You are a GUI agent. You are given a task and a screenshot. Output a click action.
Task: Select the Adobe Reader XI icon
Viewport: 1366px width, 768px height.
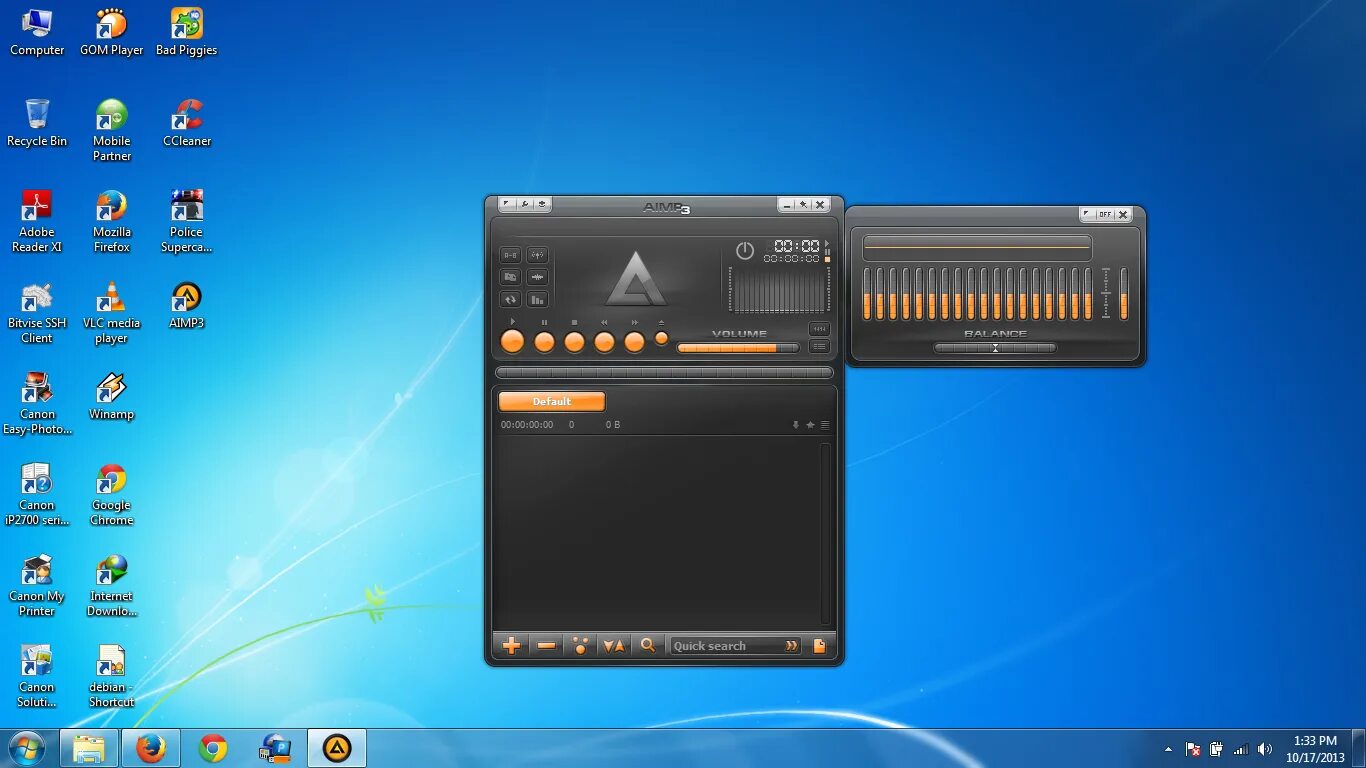pyautogui.click(x=37, y=221)
